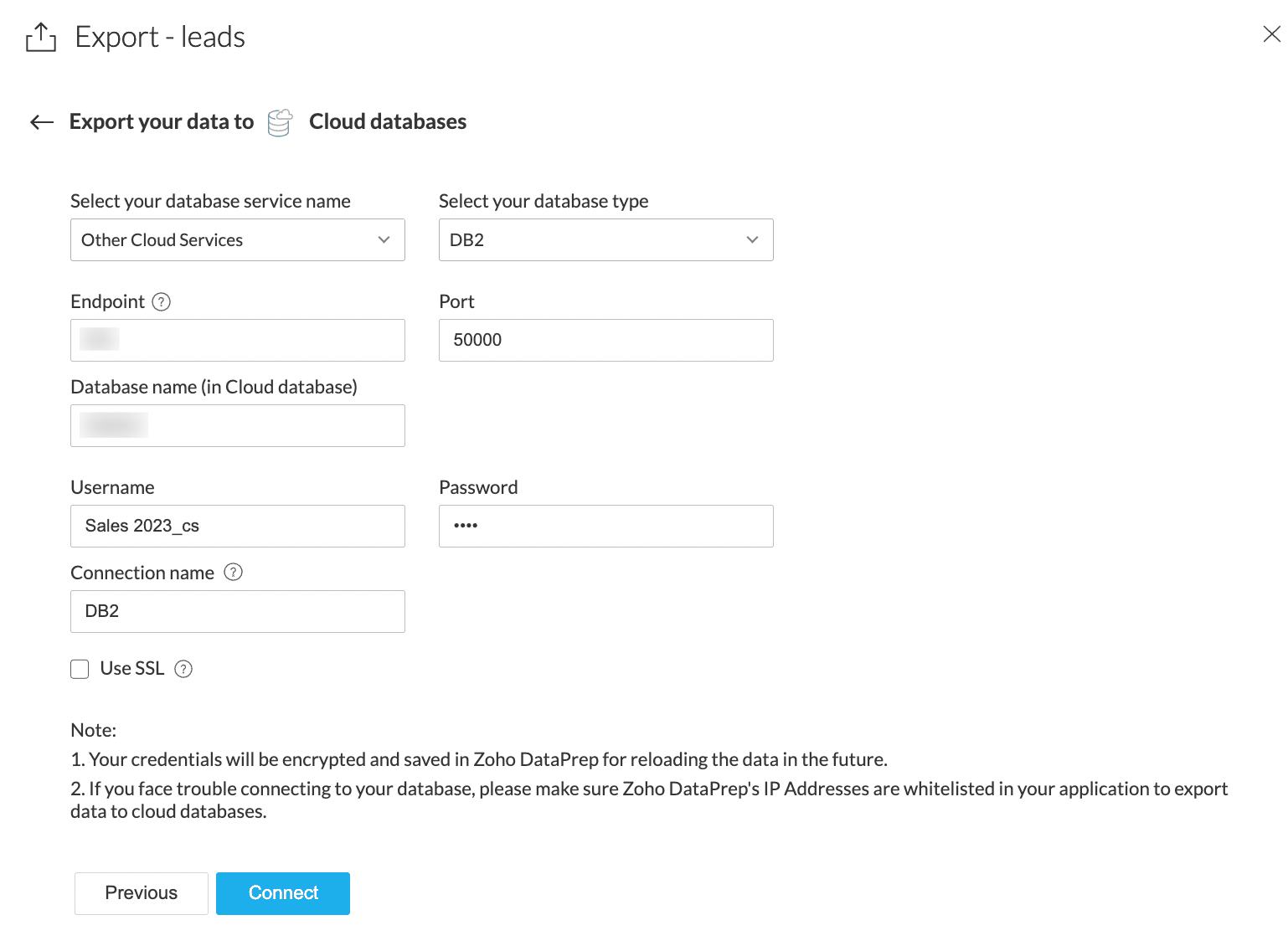This screenshot has height=951, width=1288.
Task: Click the Port field showing 50000
Action: 605,341
